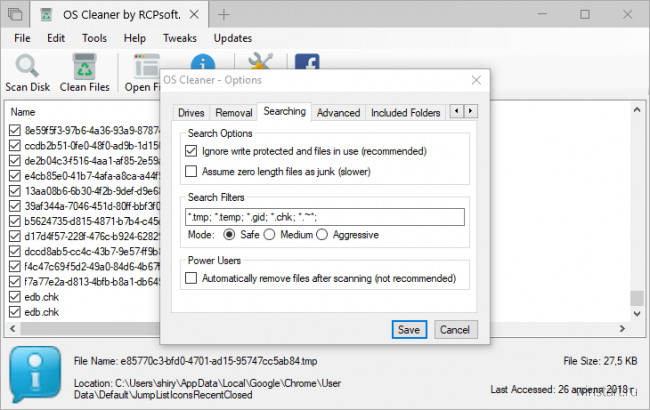The height and width of the screenshot is (410, 650).
Task: Select the Medium mode radio button
Action: coord(269,235)
